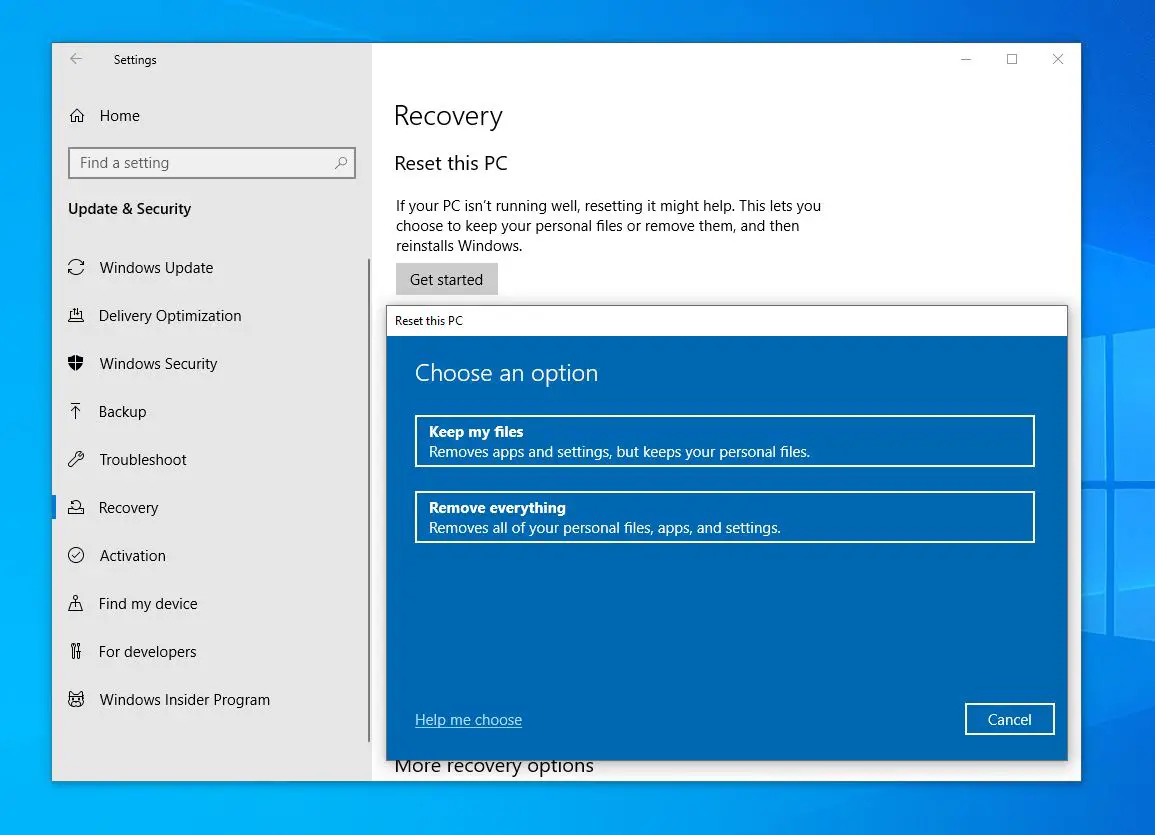
Task: Select Recovery label in the sidebar
Action: pos(128,507)
